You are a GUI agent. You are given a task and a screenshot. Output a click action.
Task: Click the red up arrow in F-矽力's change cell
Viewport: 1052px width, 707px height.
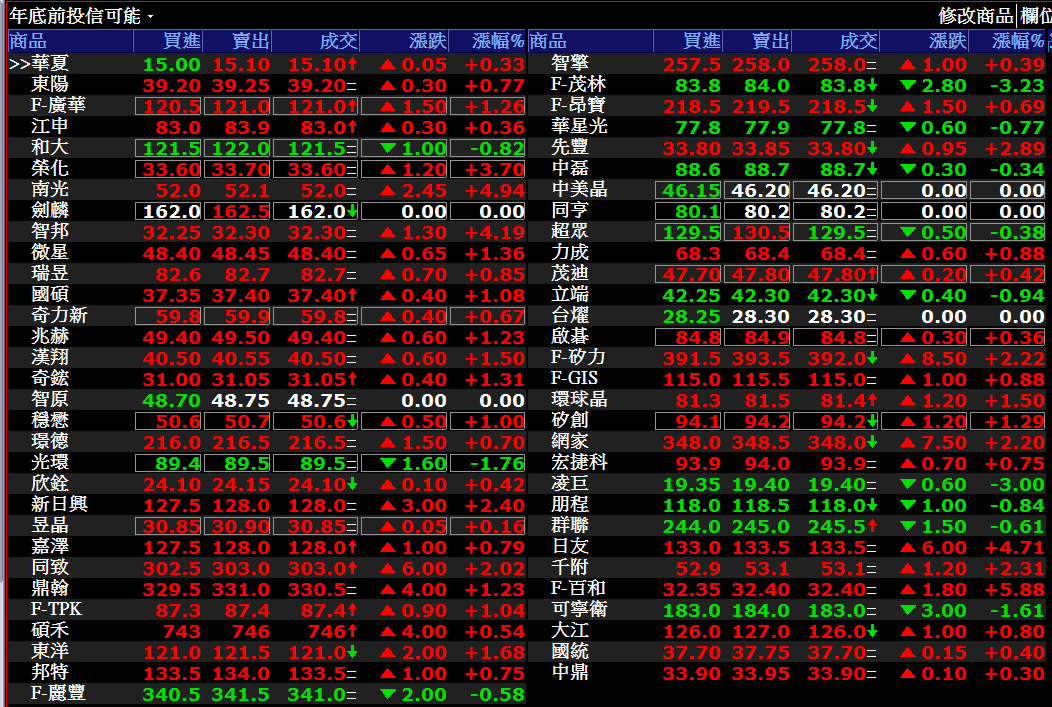point(908,359)
